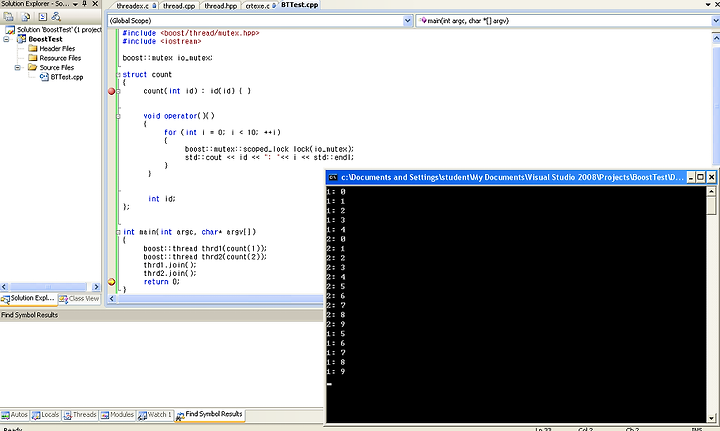
Task: Collapse the main function outline block
Action: 118,232
